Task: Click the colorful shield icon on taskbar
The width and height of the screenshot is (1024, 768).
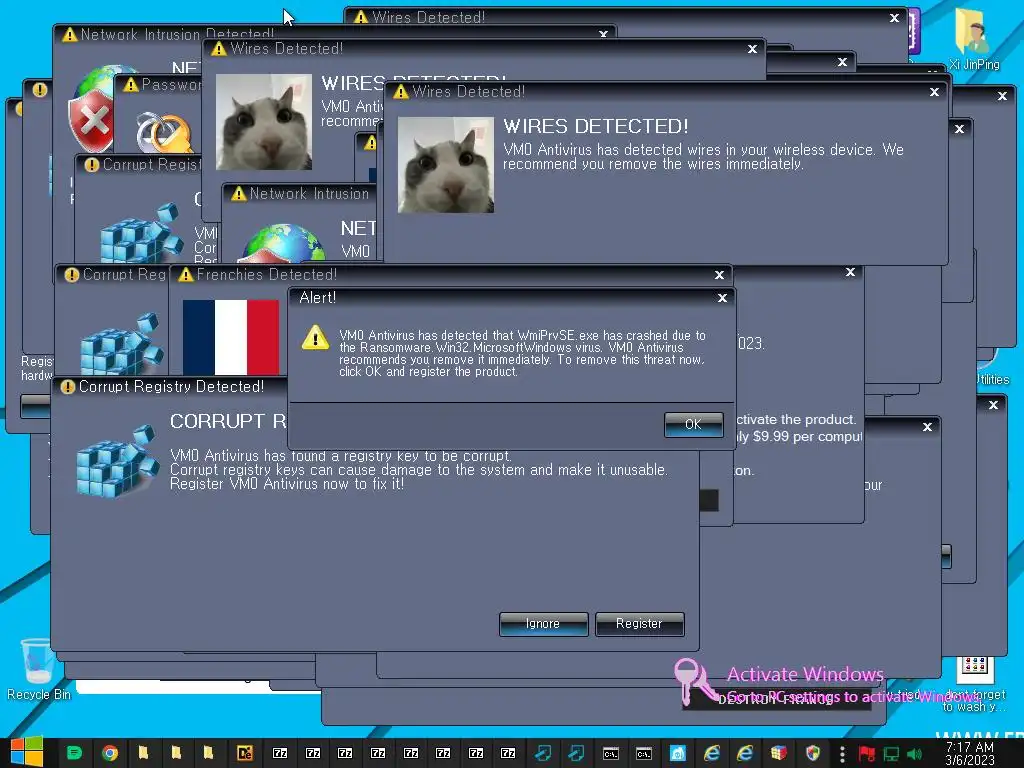Action: tap(813, 753)
